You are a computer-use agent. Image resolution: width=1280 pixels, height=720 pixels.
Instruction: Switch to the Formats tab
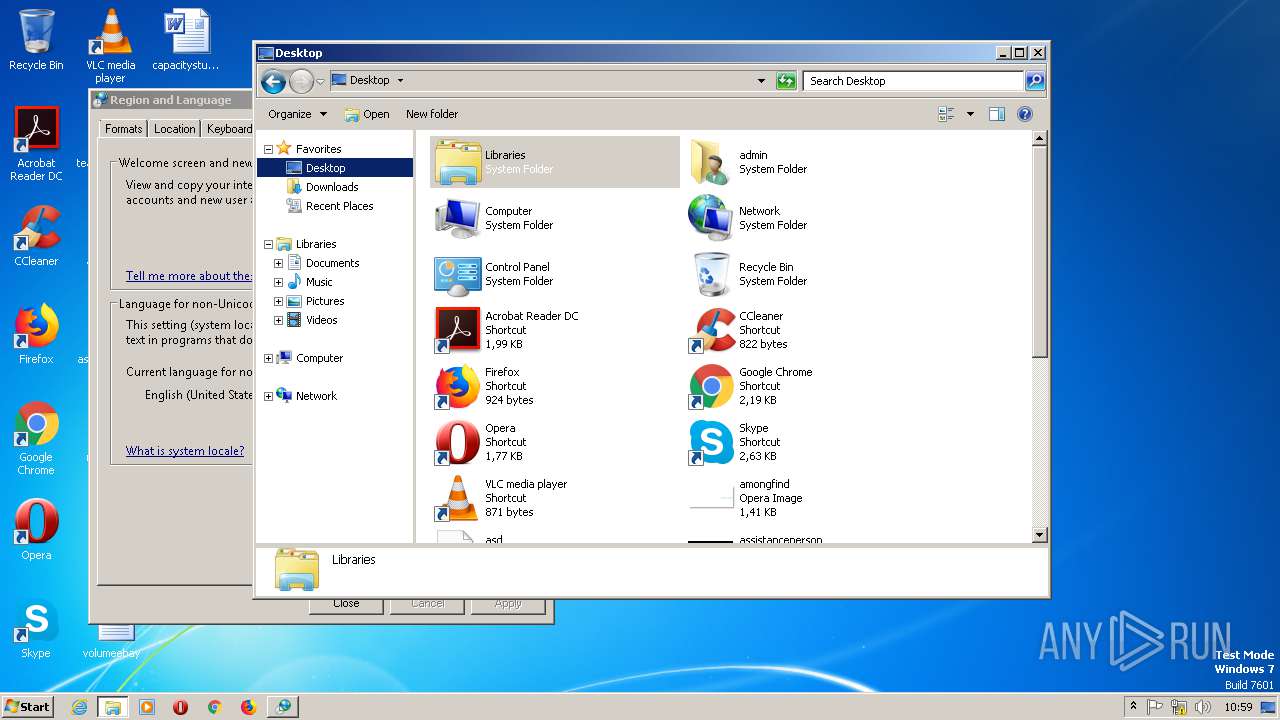coord(124,129)
